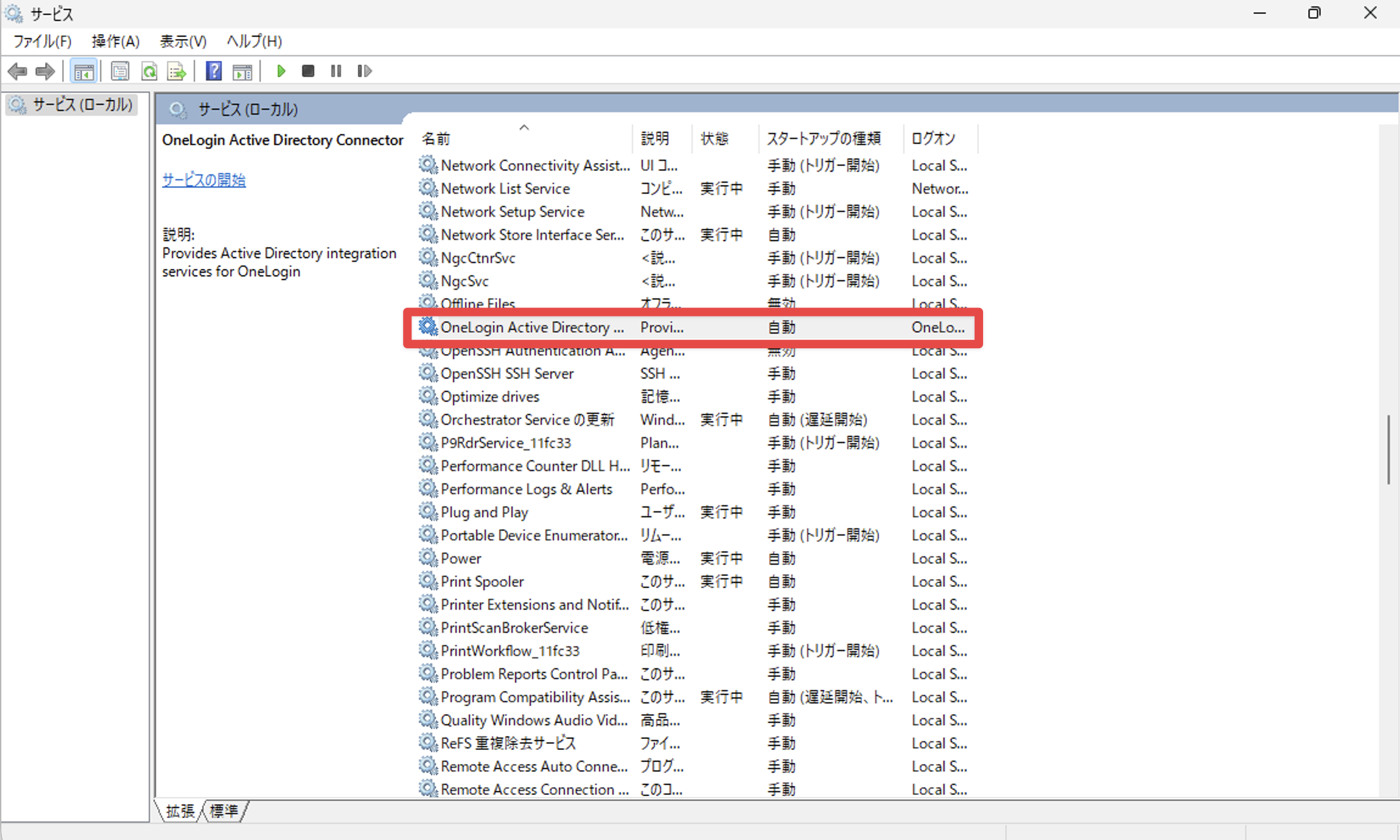Click the gear icon beside NgcSvc

428,281
